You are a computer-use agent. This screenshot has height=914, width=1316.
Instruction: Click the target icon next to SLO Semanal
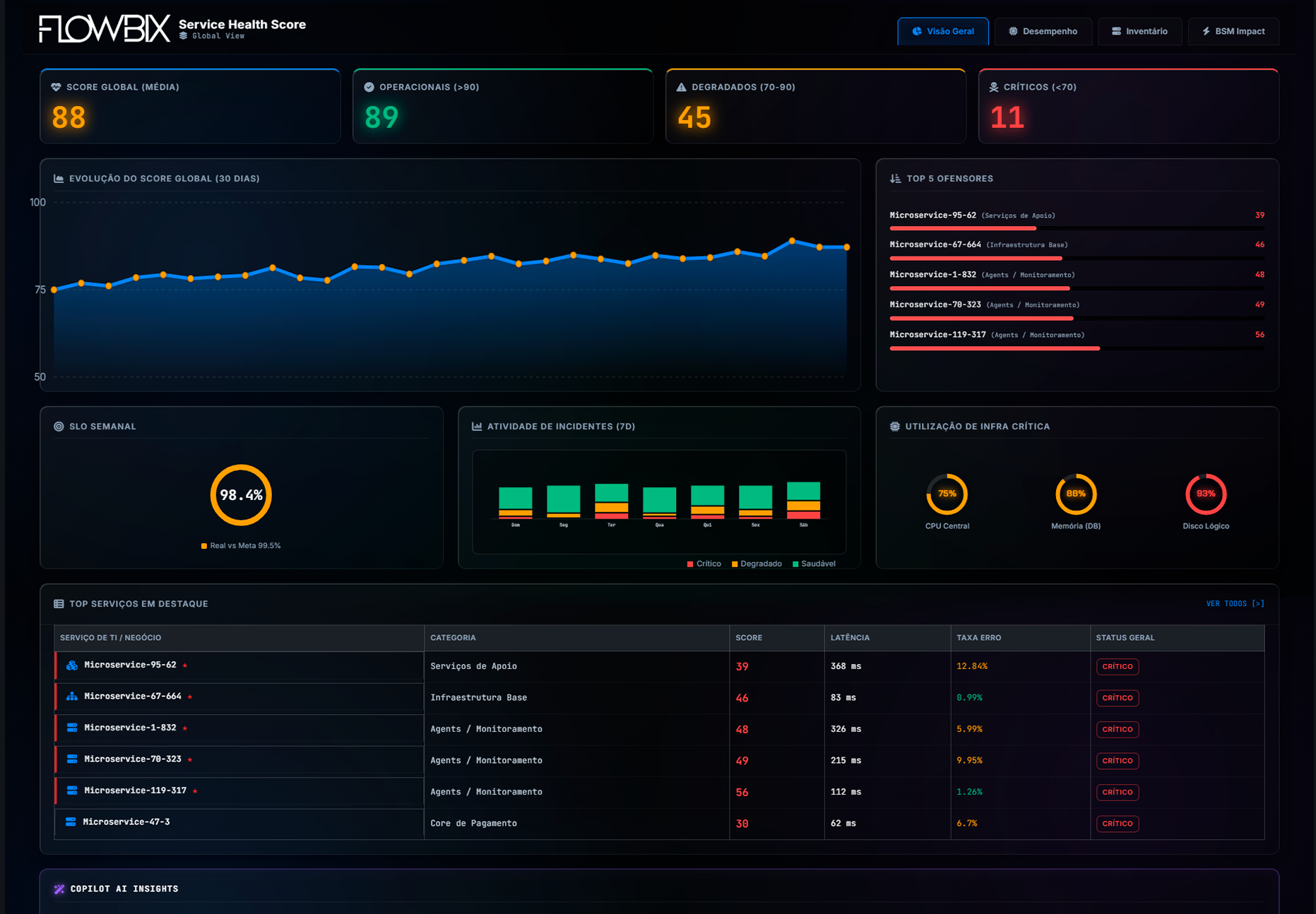click(58, 426)
